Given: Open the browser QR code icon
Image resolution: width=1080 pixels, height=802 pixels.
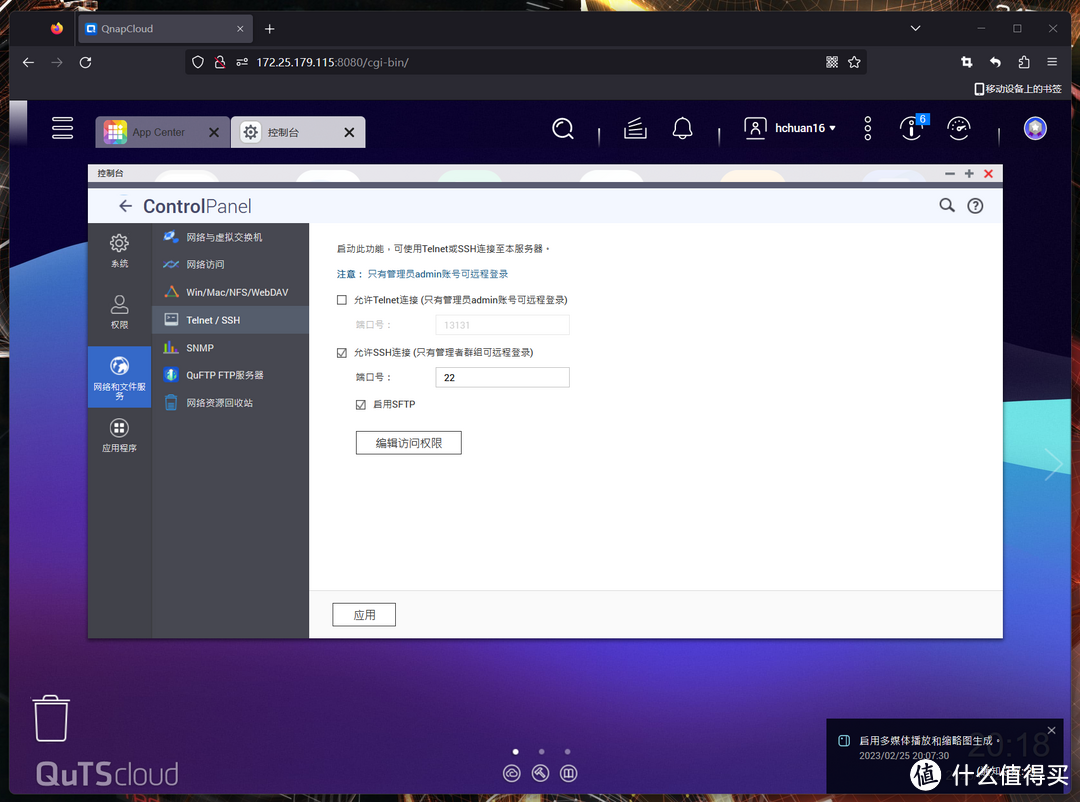Looking at the screenshot, I should [832, 63].
